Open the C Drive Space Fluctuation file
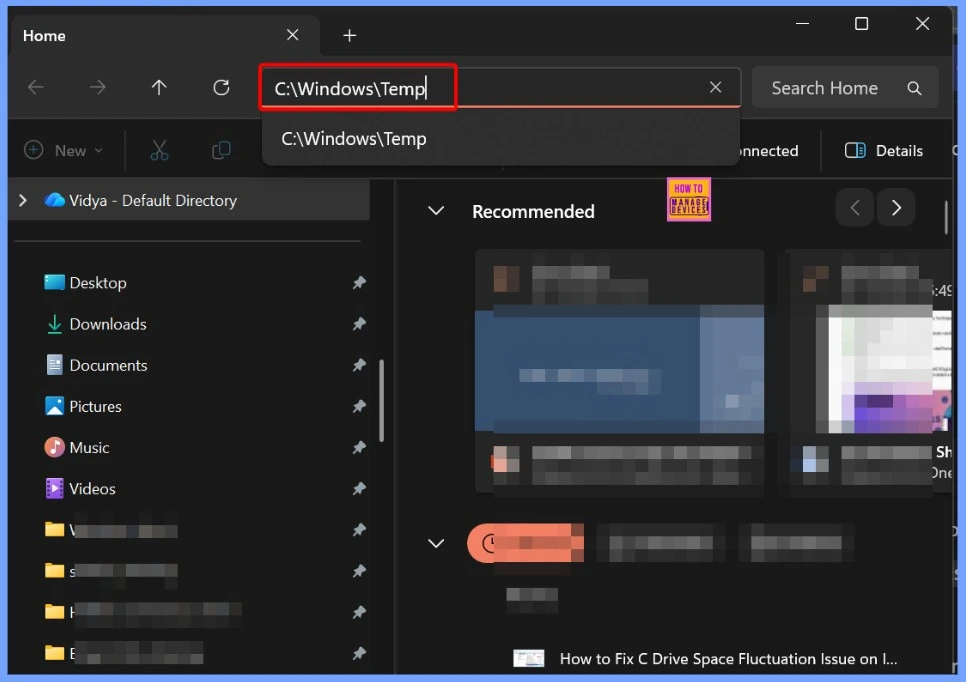Viewport: 966px width, 682px height. (727, 659)
